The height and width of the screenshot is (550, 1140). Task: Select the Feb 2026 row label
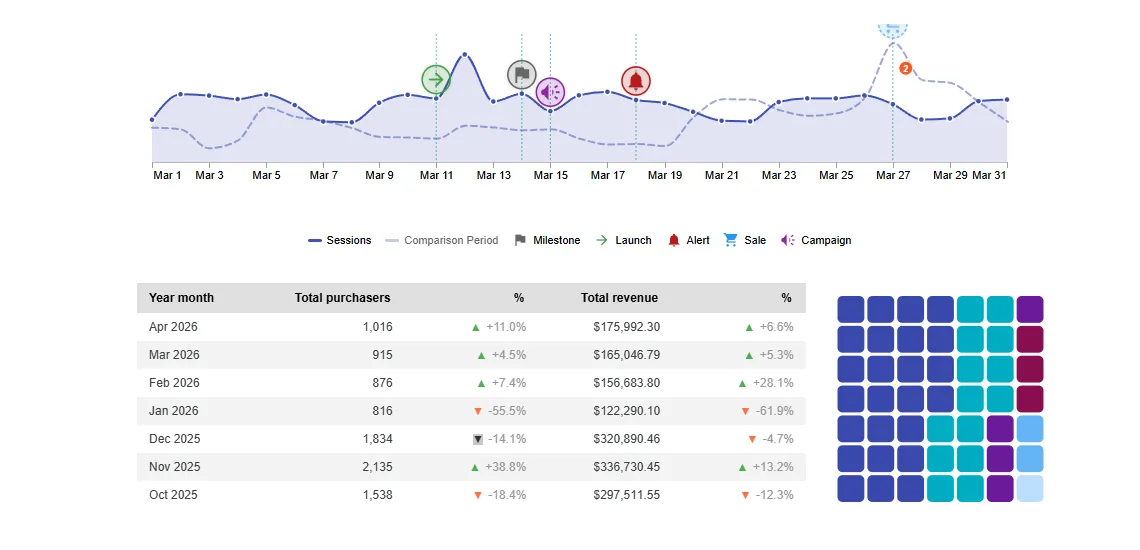coord(174,383)
